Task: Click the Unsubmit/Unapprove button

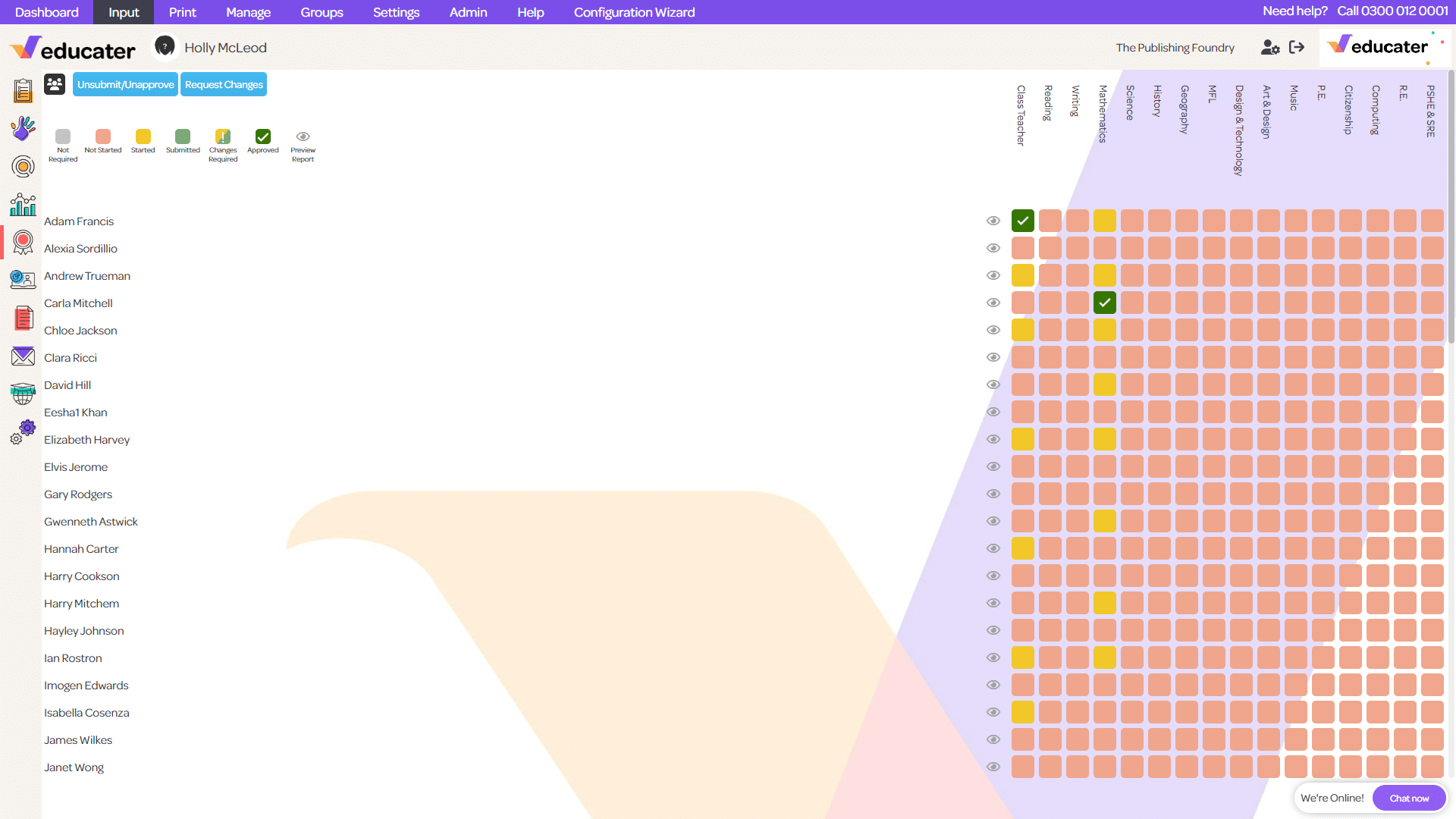Action: point(126,84)
